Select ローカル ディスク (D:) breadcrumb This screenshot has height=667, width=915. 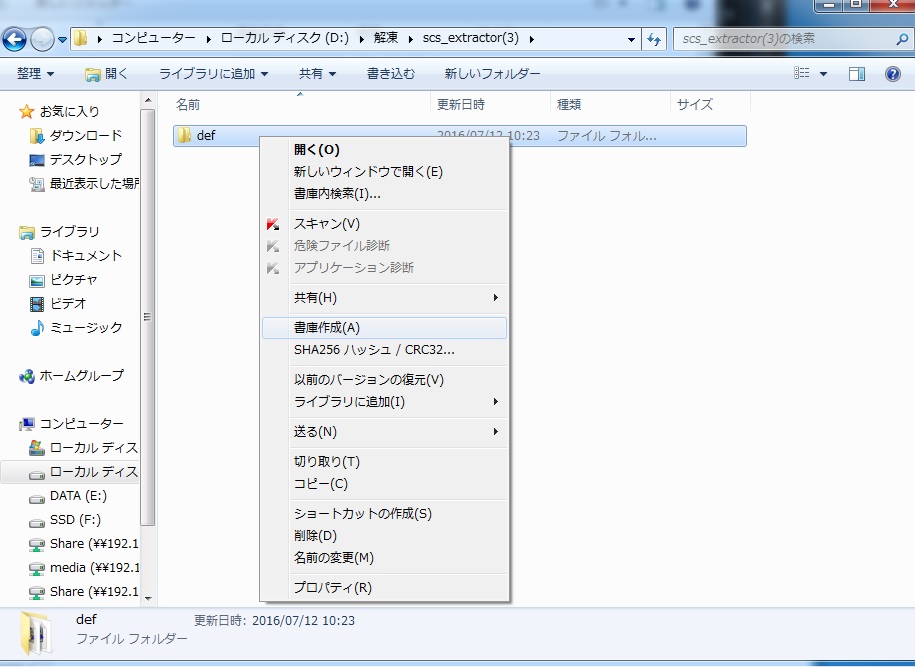point(284,39)
